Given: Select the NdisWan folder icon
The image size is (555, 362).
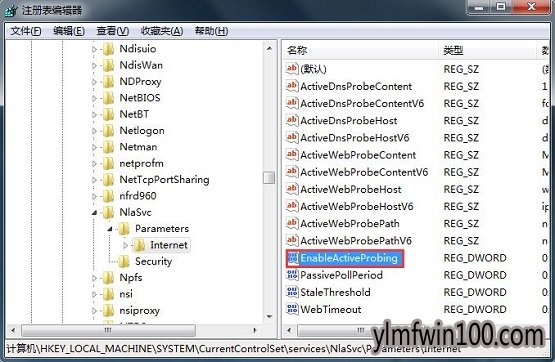Looking at the screenshot, I should tap(108, 65).
